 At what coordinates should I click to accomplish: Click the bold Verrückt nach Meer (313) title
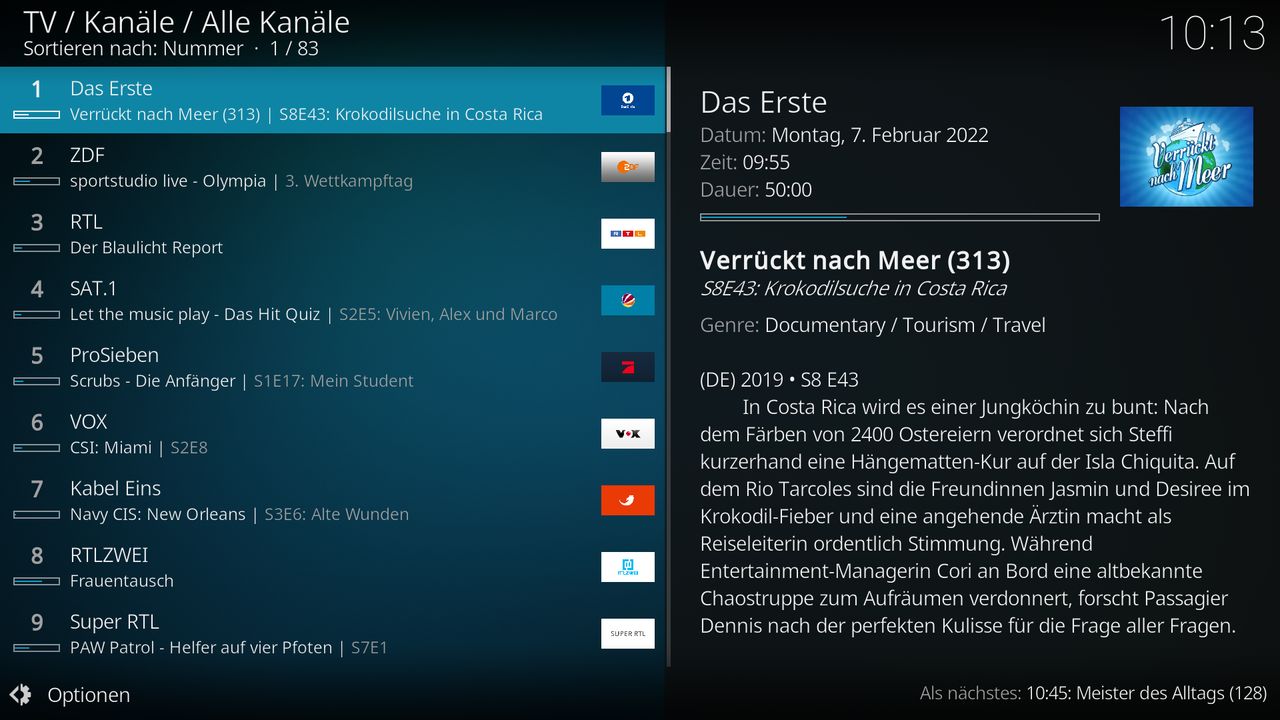[855, 261]
